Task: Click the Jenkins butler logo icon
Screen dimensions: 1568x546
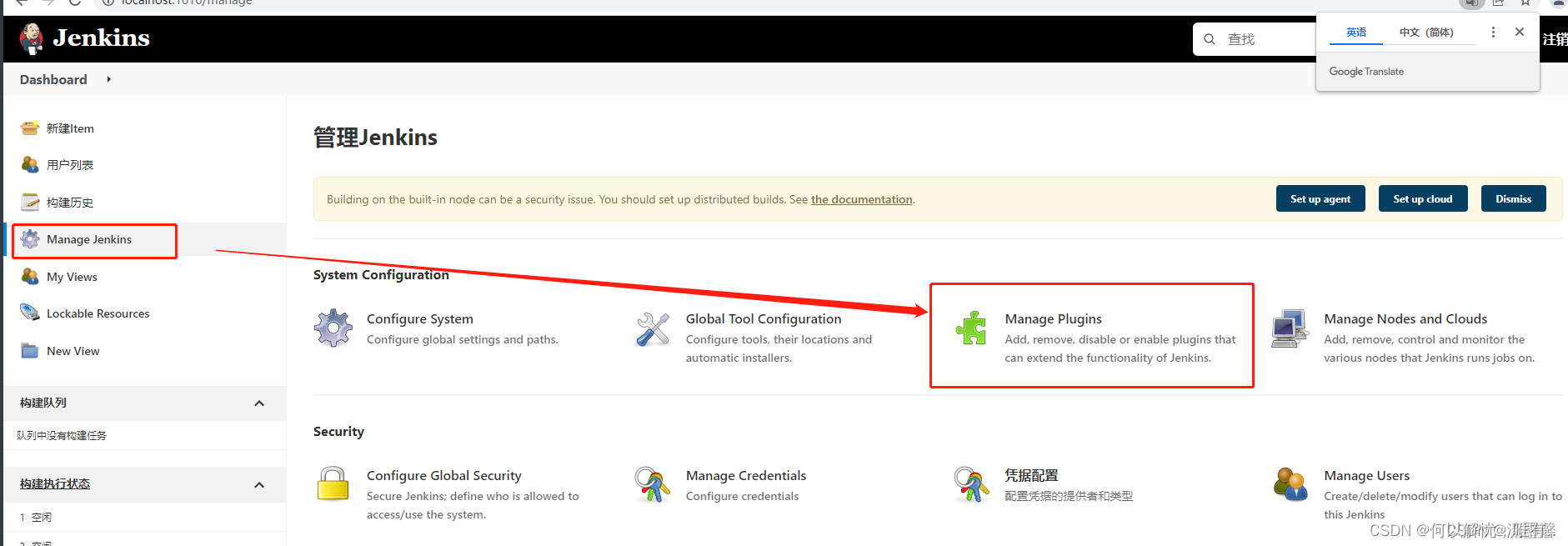Action: click(32, 38)
